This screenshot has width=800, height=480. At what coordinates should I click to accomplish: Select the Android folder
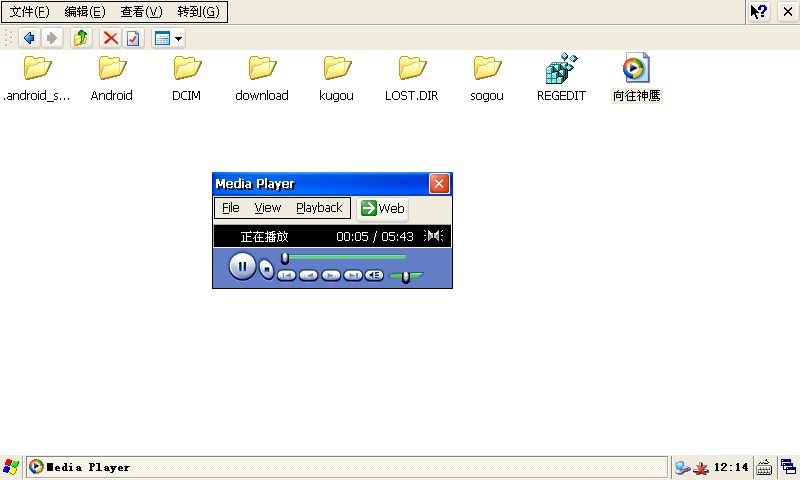[112, 77]
